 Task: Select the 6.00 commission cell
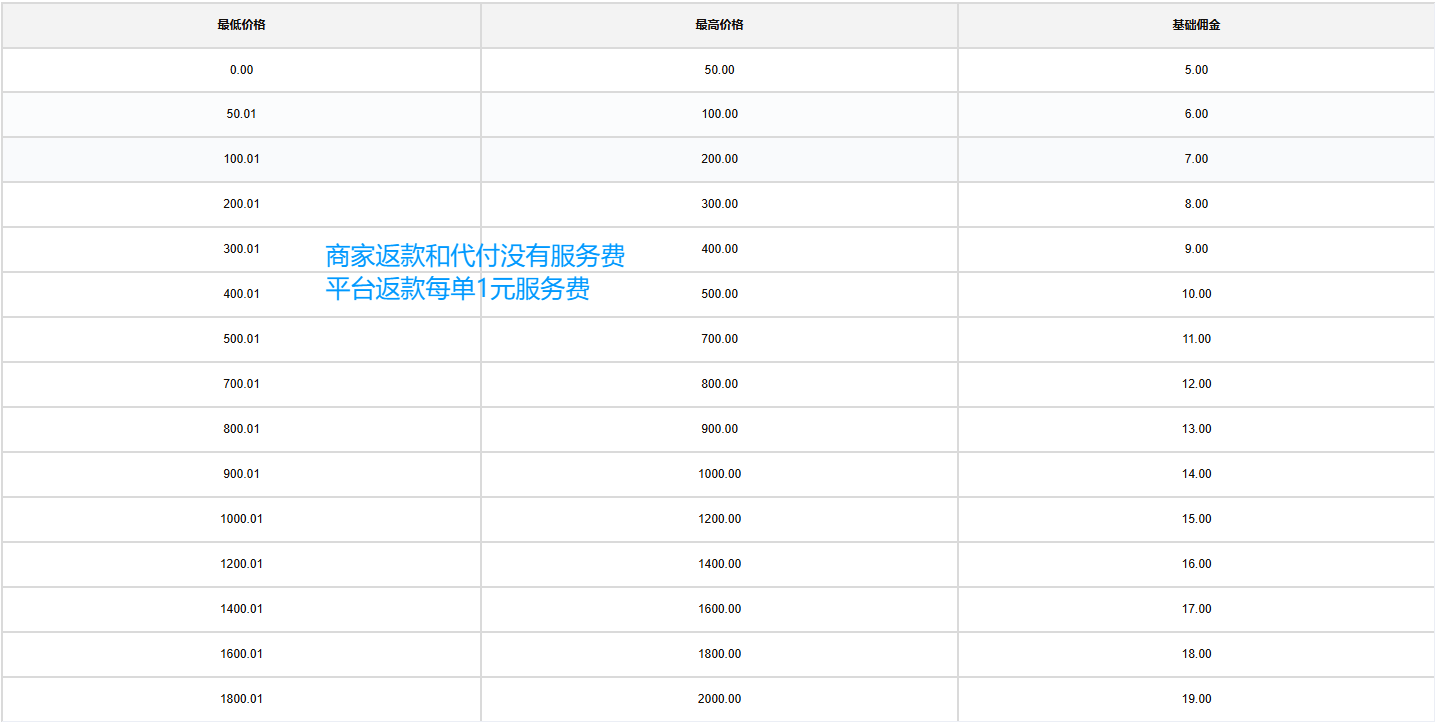click(x=1196, y=114)
